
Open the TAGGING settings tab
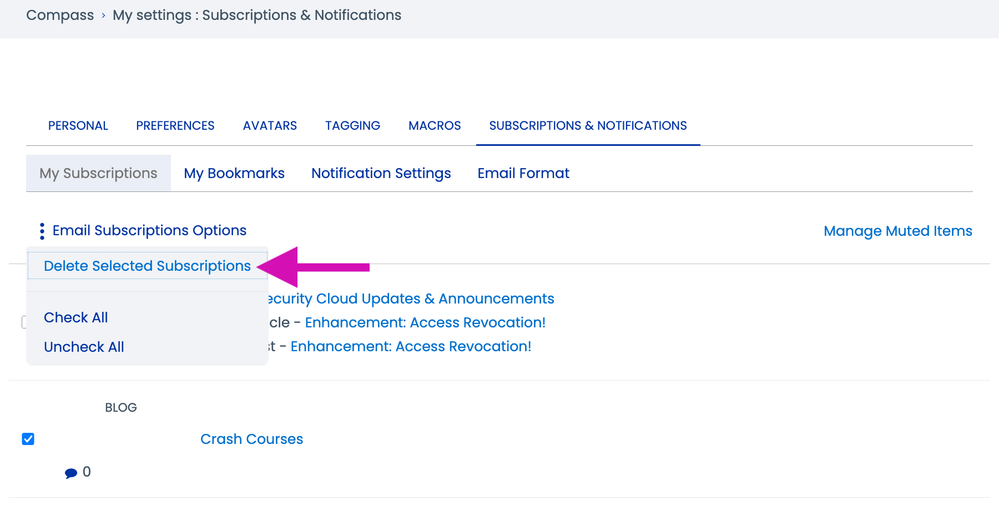[x=352, y=126]
